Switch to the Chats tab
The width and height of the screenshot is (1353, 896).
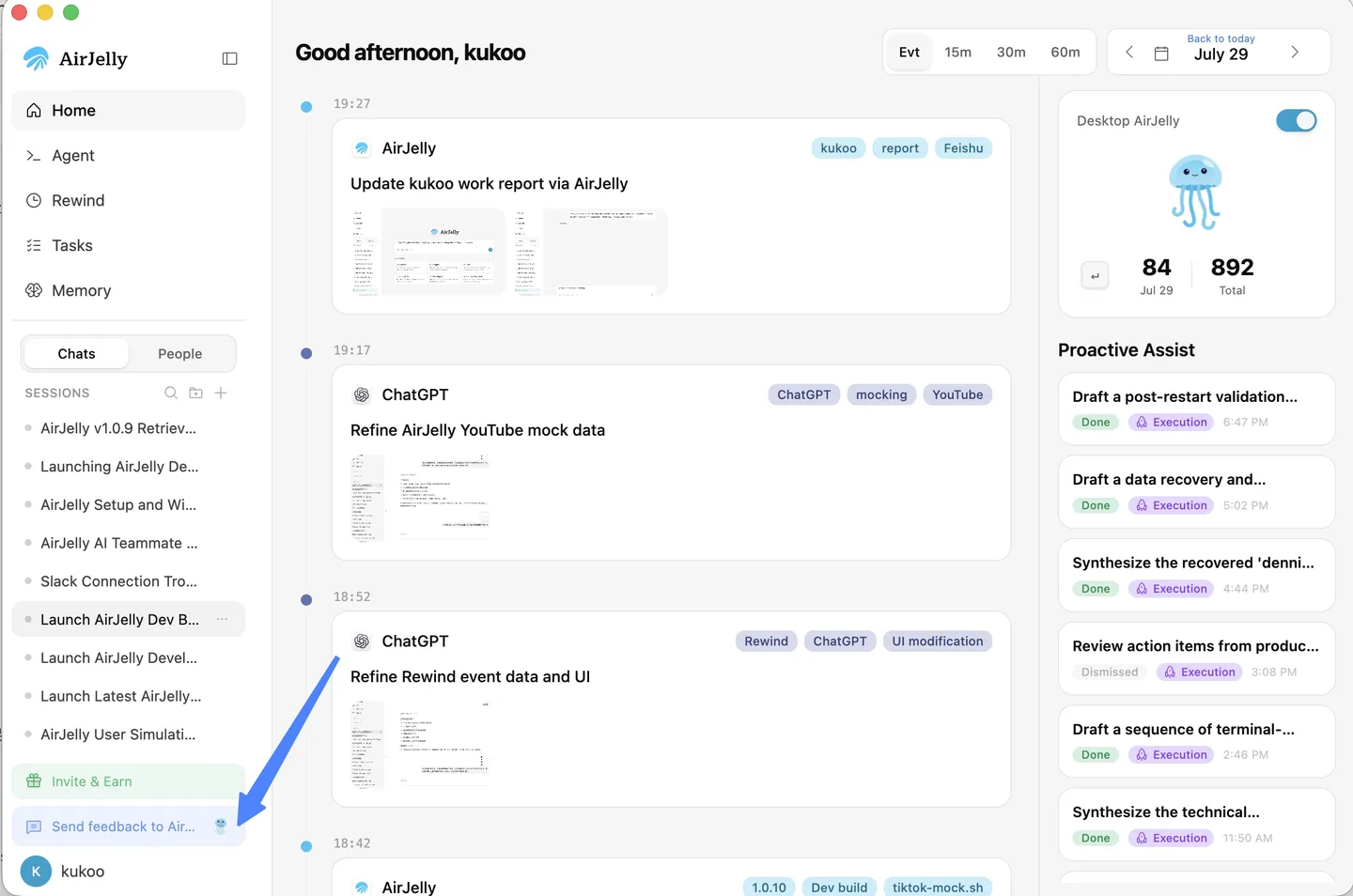click(77, 354)
